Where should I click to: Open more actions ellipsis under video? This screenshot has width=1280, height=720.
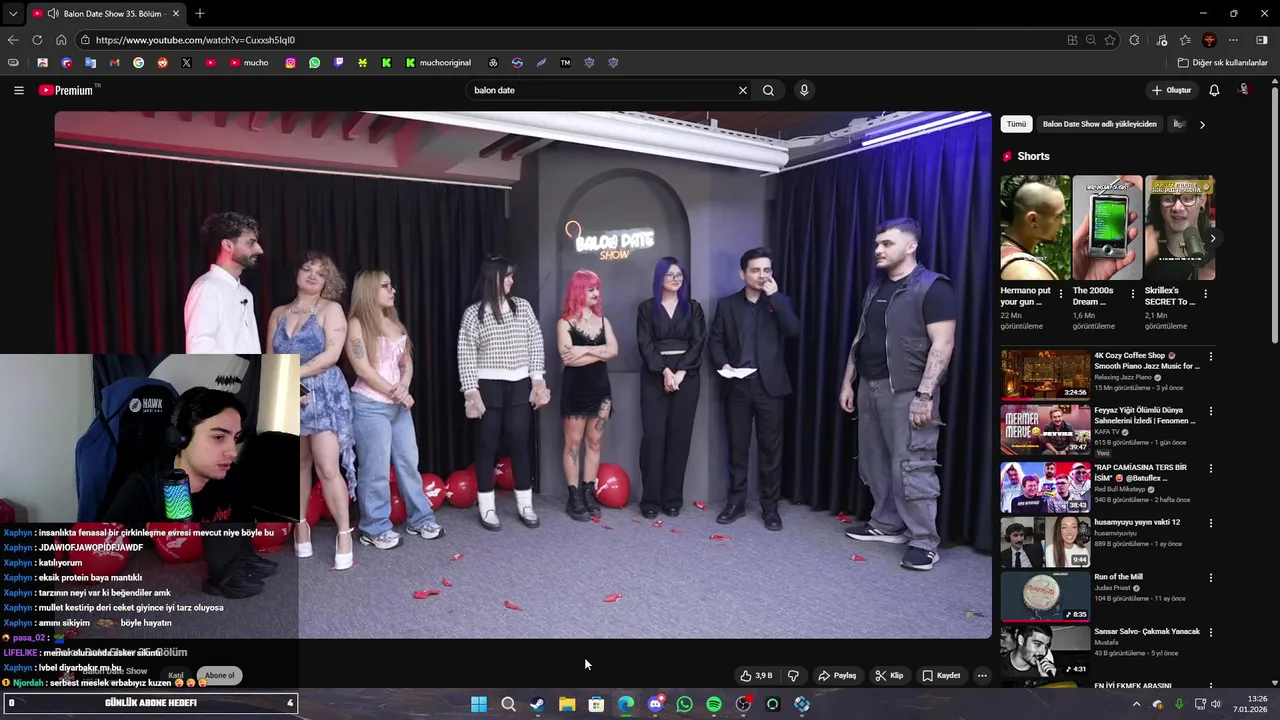point(982,675)
